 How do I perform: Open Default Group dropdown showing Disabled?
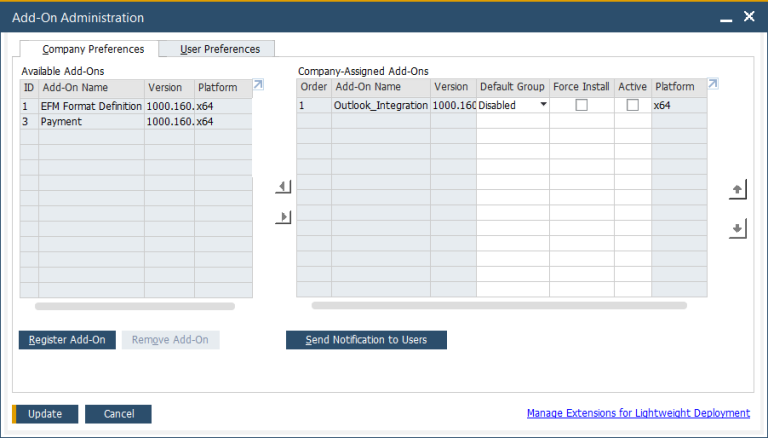(543, 105)
